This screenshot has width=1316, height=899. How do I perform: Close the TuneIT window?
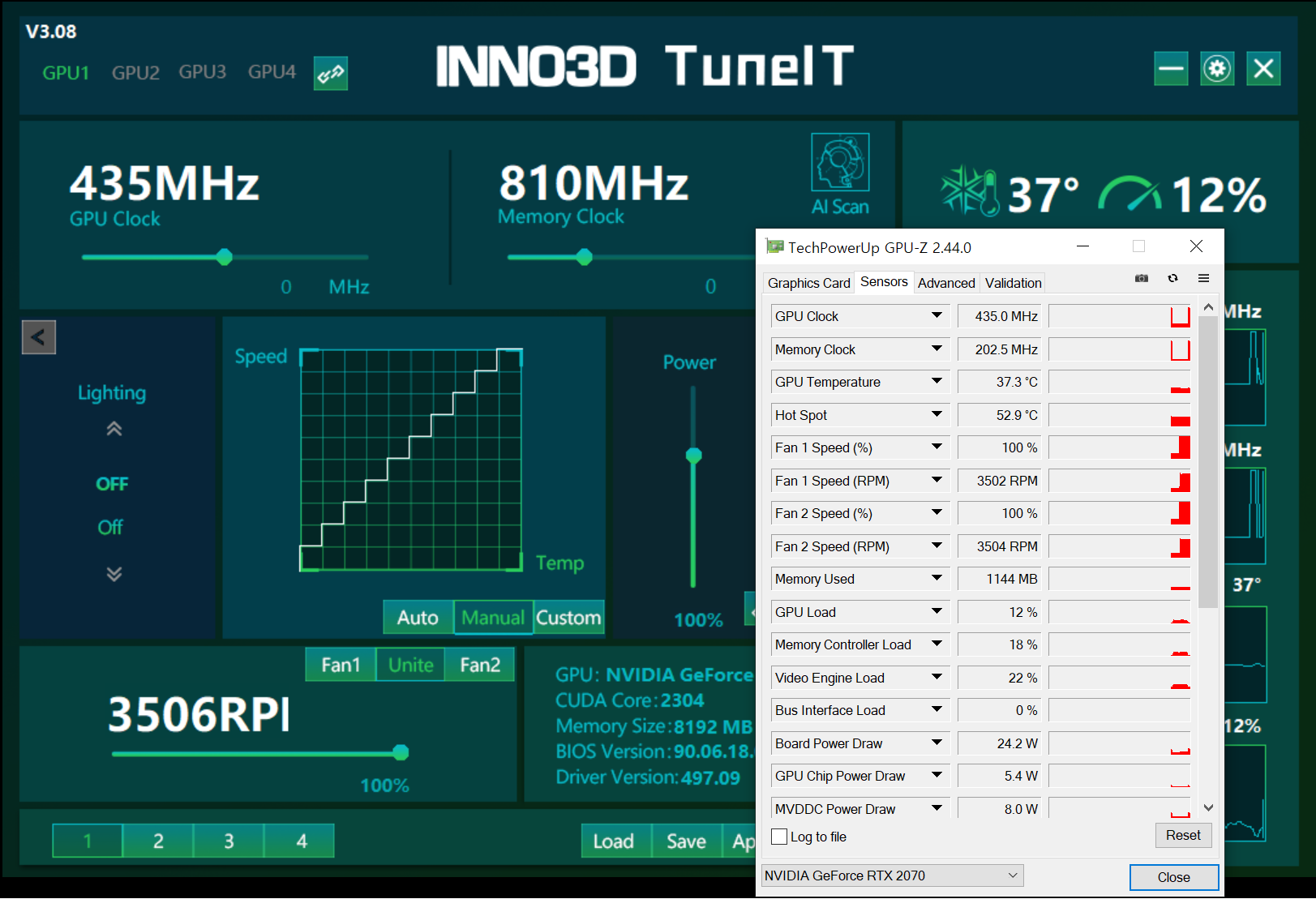click(1263, 69)
